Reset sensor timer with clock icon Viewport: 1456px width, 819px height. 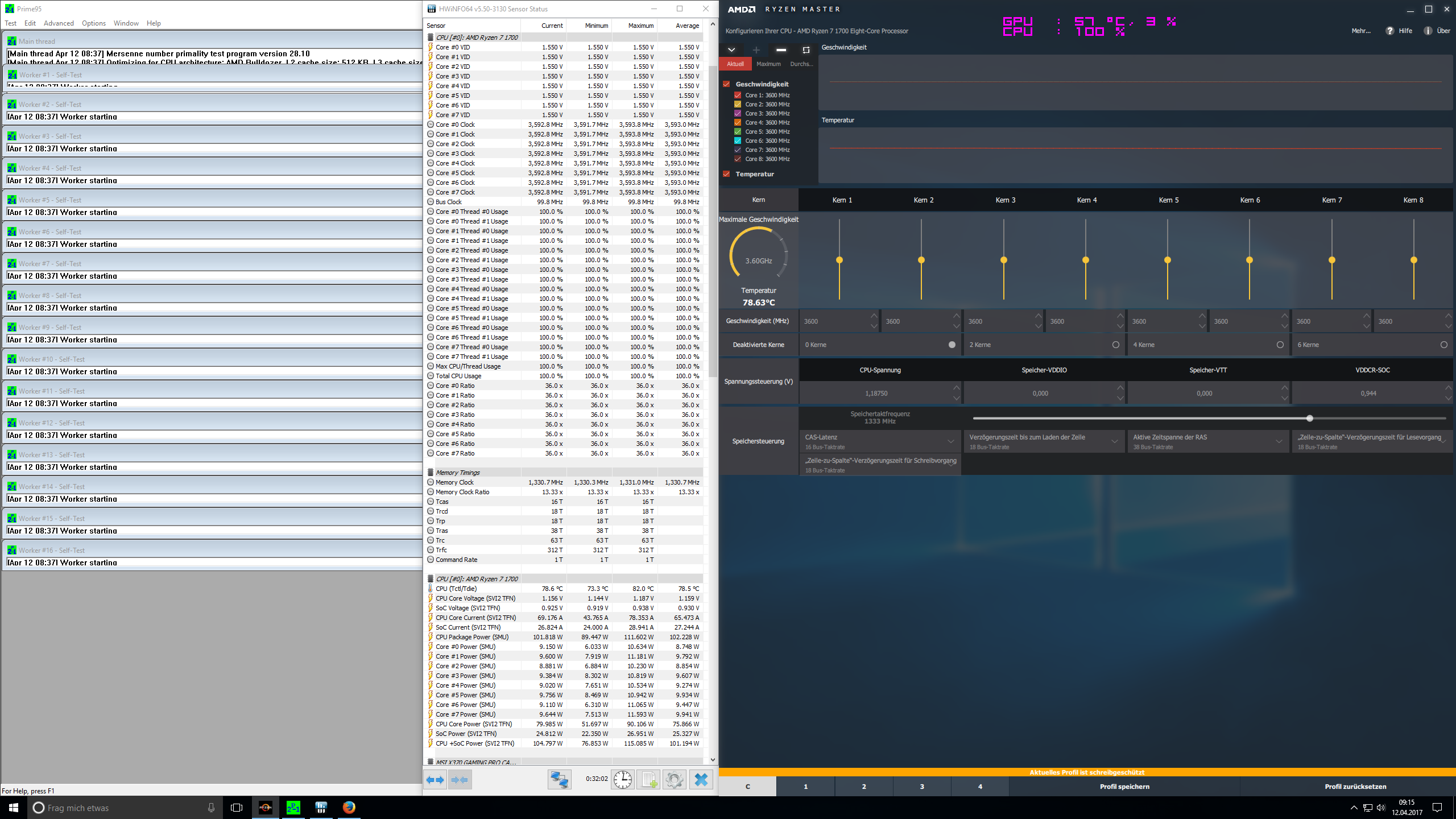pos(623,780)
